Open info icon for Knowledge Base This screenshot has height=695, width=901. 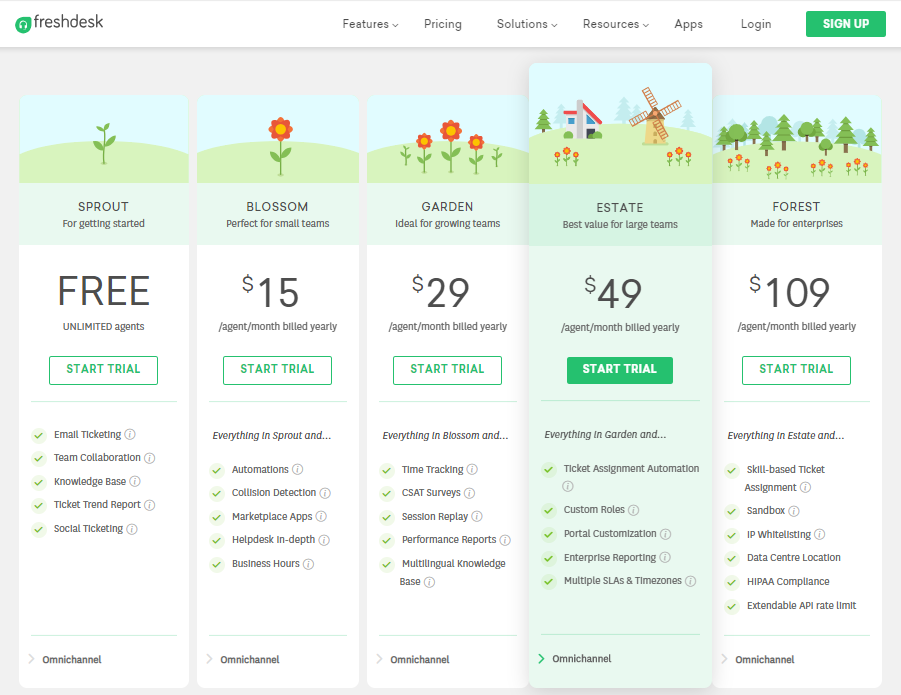coord(135,481)
